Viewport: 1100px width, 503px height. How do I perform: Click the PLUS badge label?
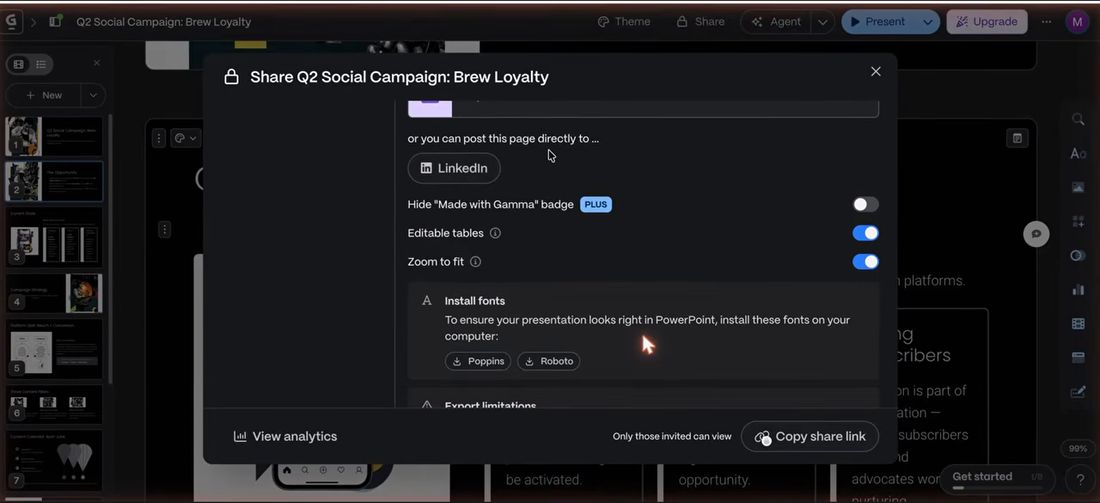[x=596, y=205]
